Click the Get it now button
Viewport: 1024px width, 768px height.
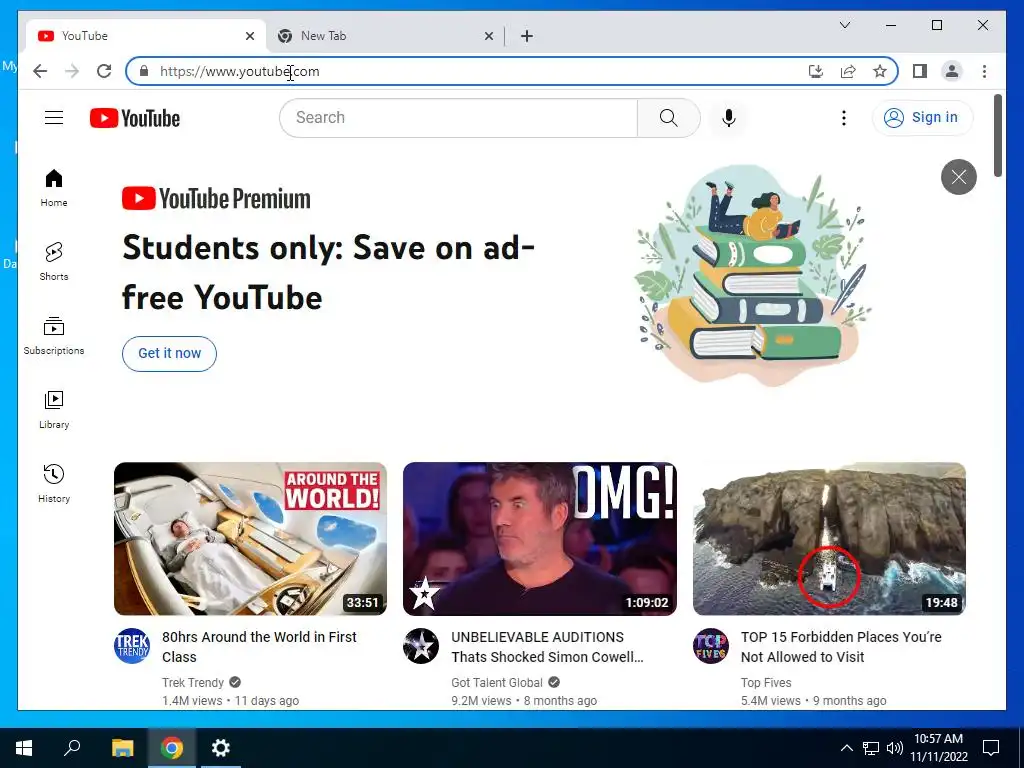169,353
